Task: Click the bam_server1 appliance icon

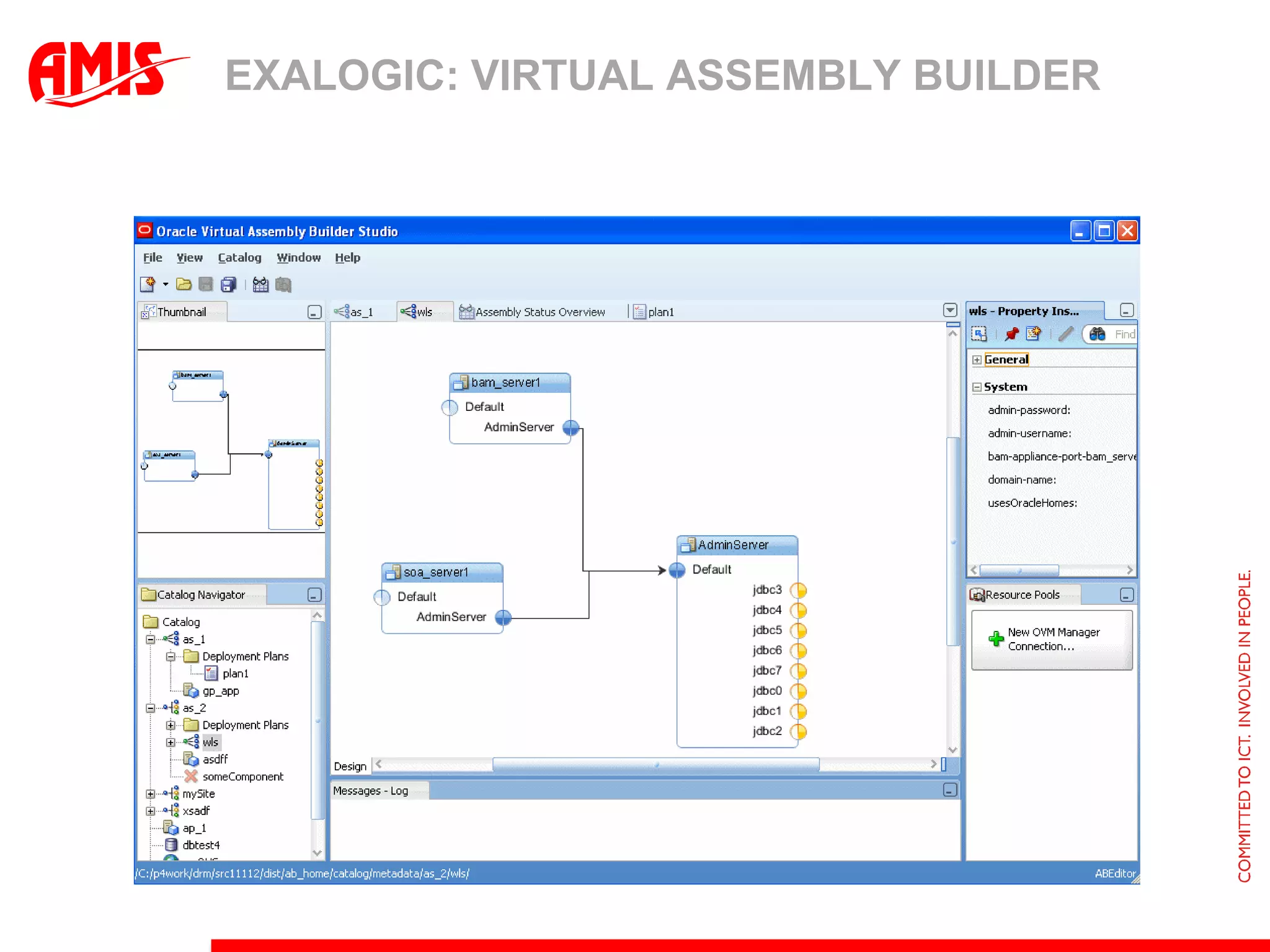Action: coord(461,383)
